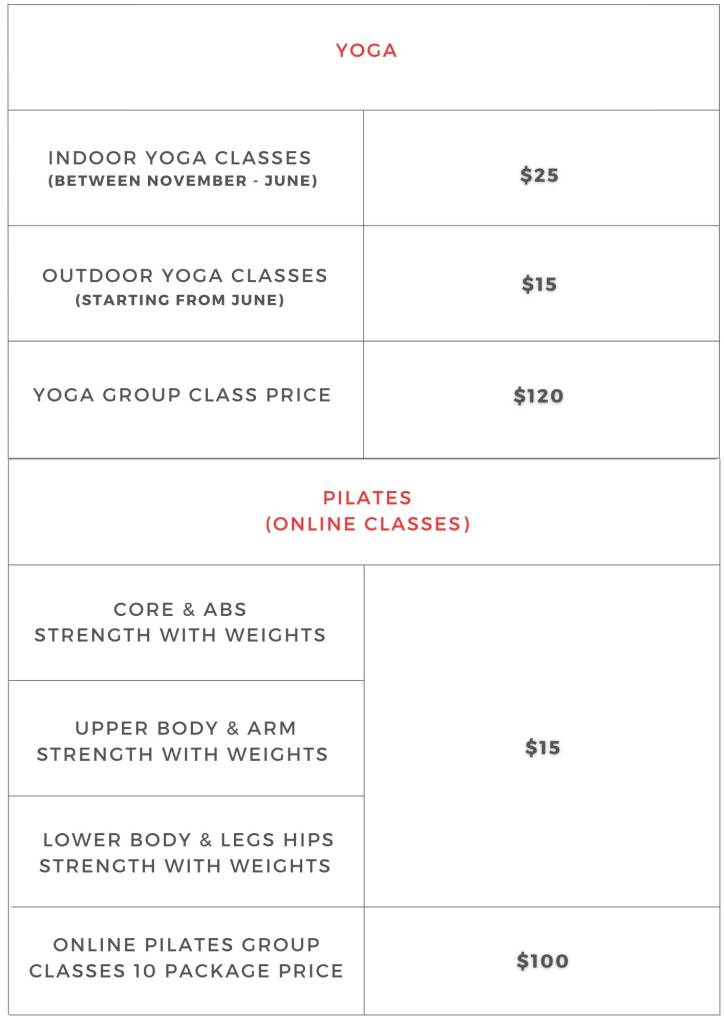This screenshot has width=724, height=1024.
Task: Click the Starting From June subtitle
Action: pyautogui.click(x=180, y=300)
